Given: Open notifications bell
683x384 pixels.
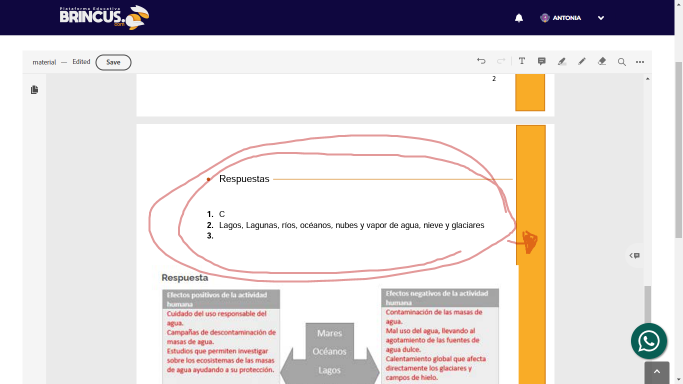Looking at the screenshot, I should pos(519,18).
